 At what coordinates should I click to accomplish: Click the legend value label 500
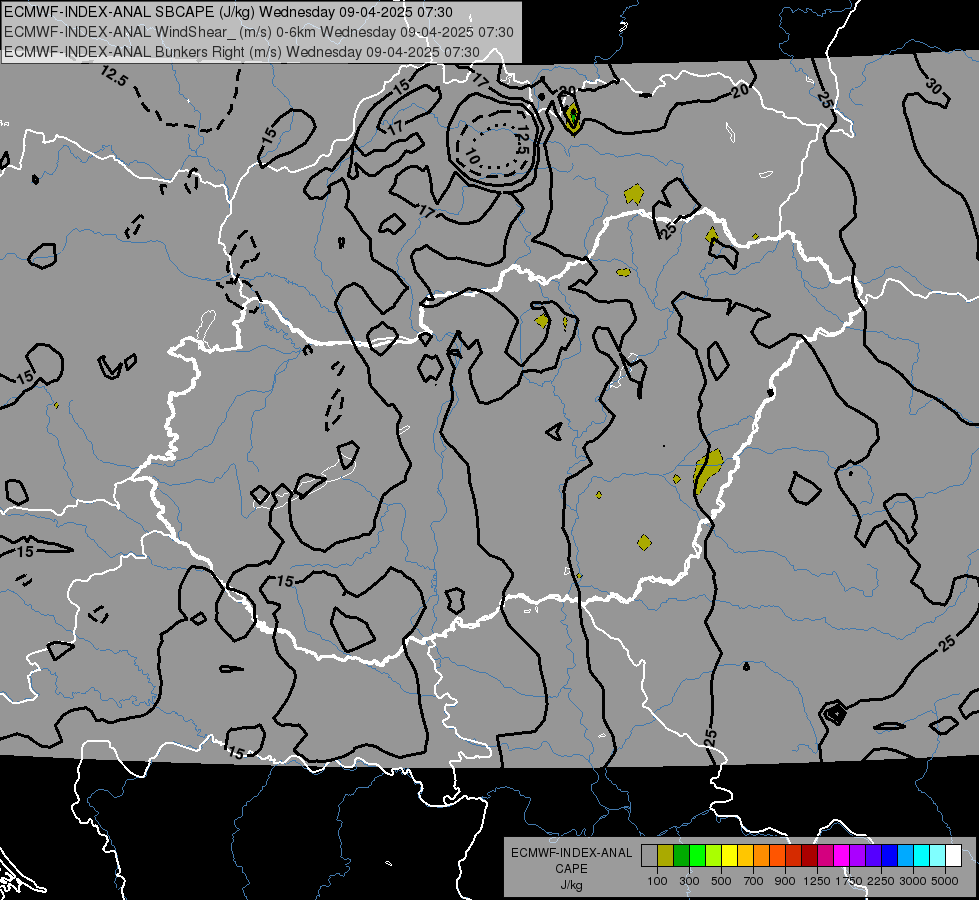(x=721, y=881)
